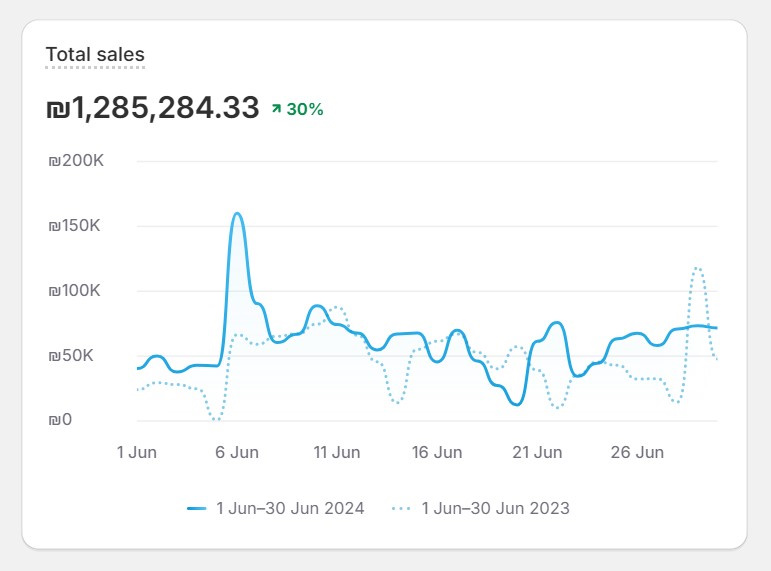Image resolution: width=771 pixels, height=571 pixels.
Task: Click the ₪1,285,284.33 total amount
Action: (x=153, y=108)
